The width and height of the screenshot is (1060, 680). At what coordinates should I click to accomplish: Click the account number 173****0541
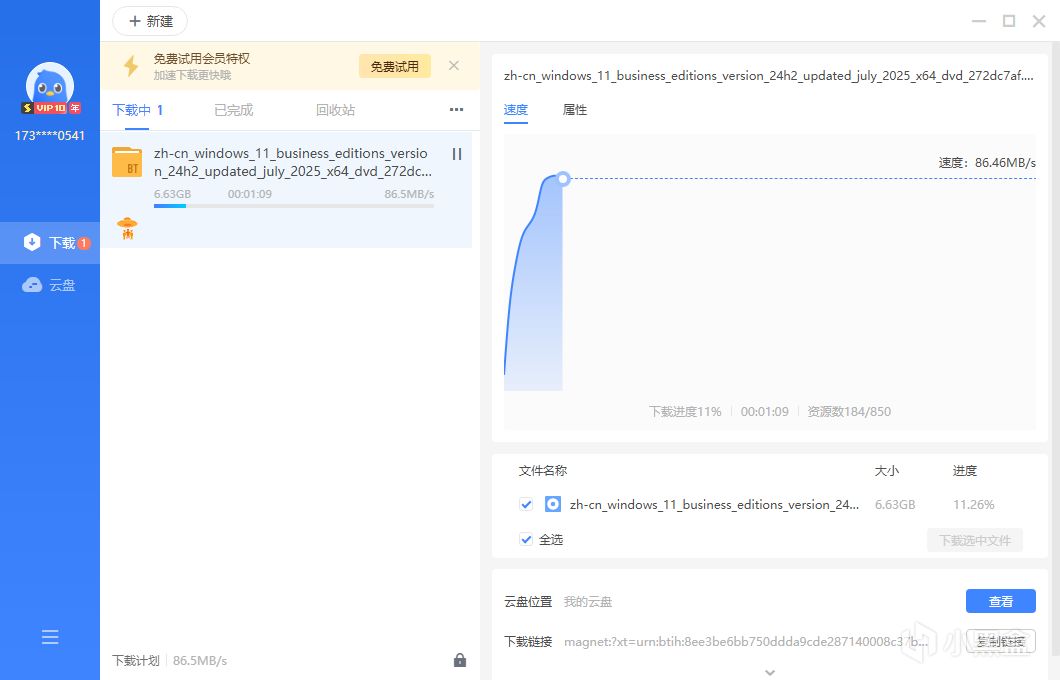point(50,135)
